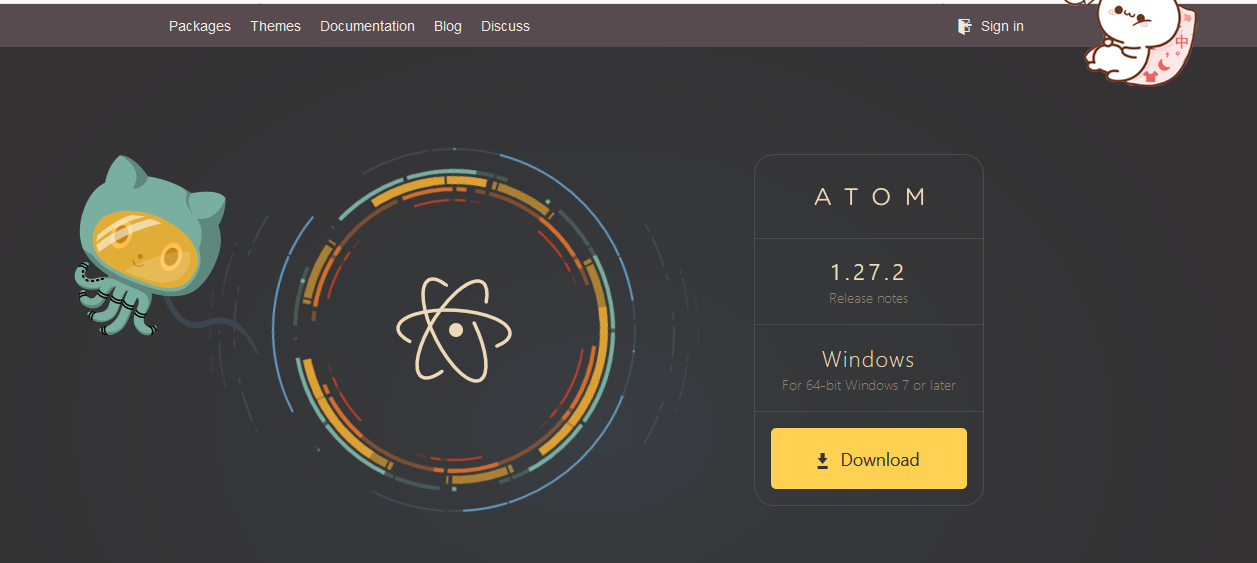This screenshot has width=1257, height=563.
Task: Click "For 64-bit Windows 7 or later" text
Action: (x=869, y=385)
